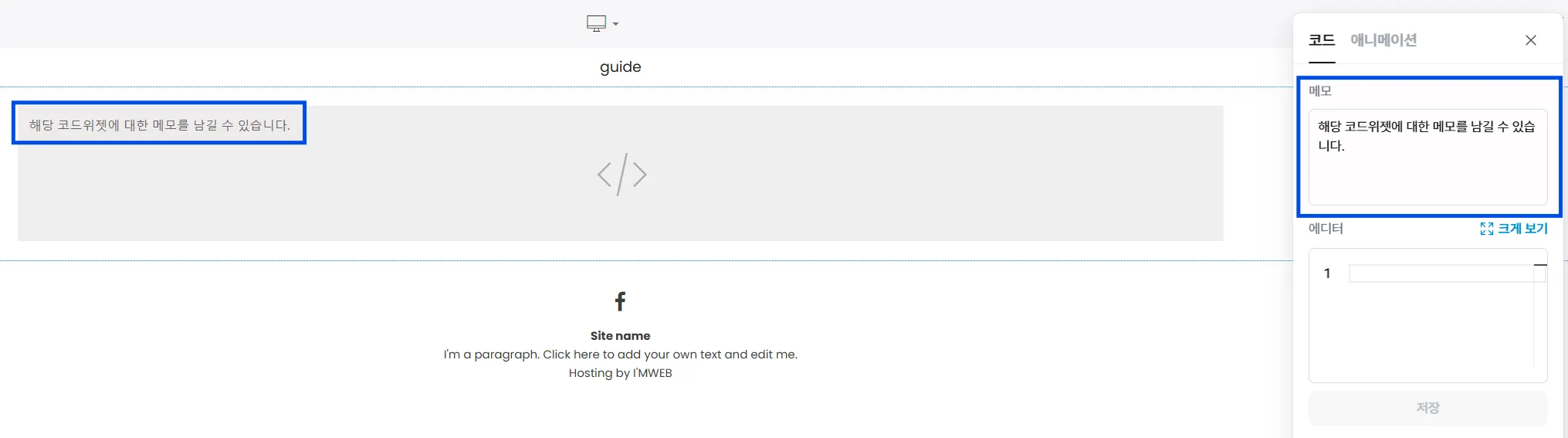Viewport: 1568px width, 438px height.
Task: Switch to the 코드 tab
Action: tap(1322, 40)
